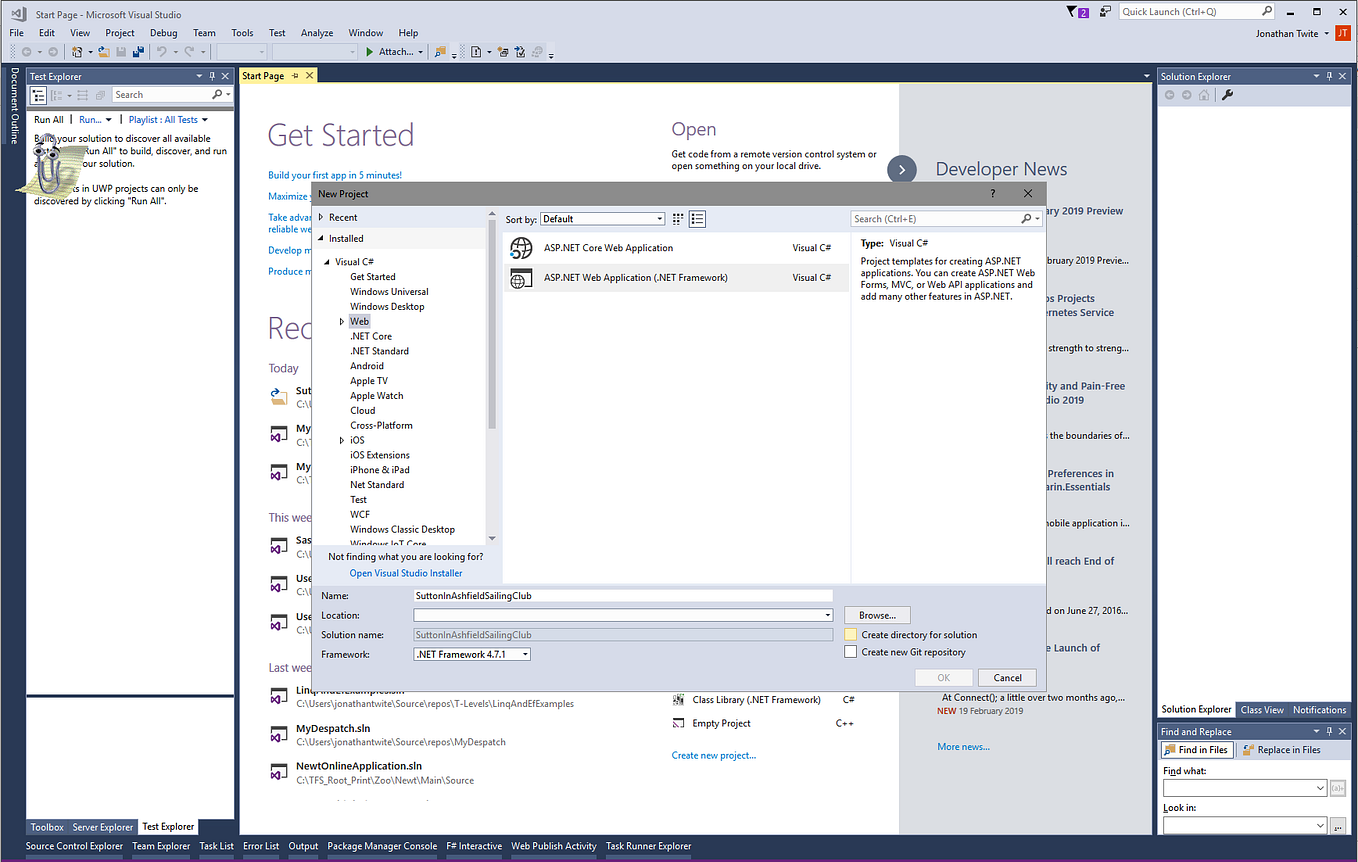The image size is (1358, 862).
Task: Click the Save toolbar icon
Action: pos(120,52)
